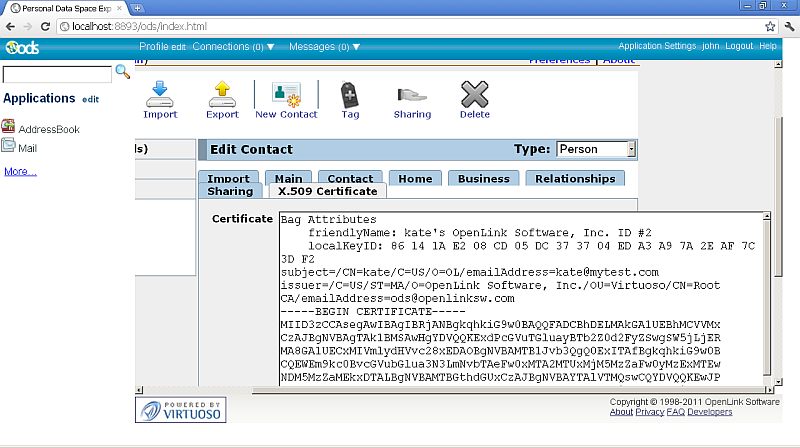The image size is (800, 448).
Task: Click the More... link in sidebar
Action: (x=20, y=171)
